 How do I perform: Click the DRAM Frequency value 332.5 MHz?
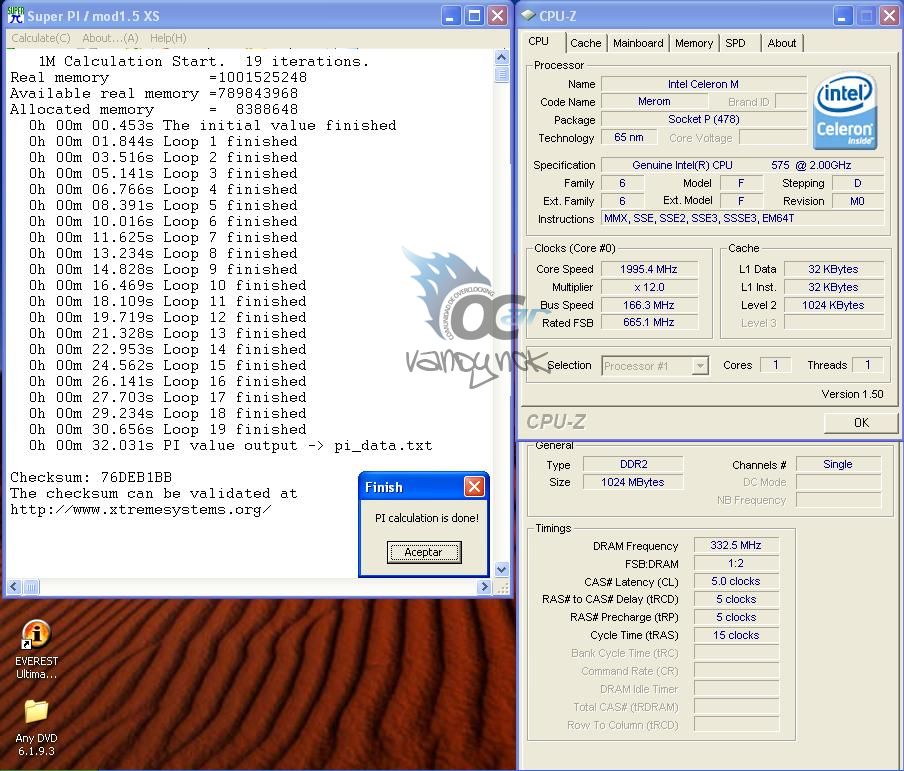point(736,545)
